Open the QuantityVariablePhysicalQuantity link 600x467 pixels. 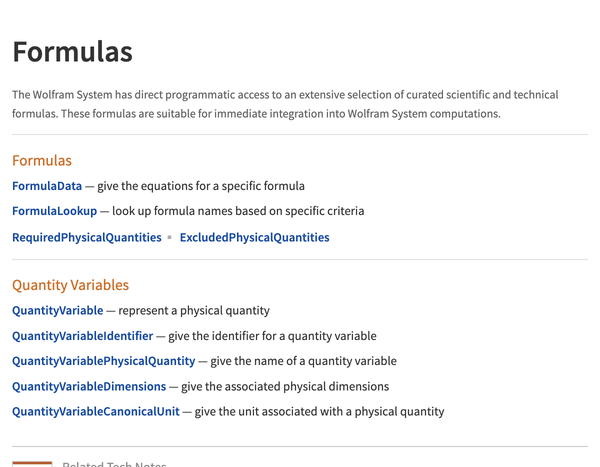[104, 361]
